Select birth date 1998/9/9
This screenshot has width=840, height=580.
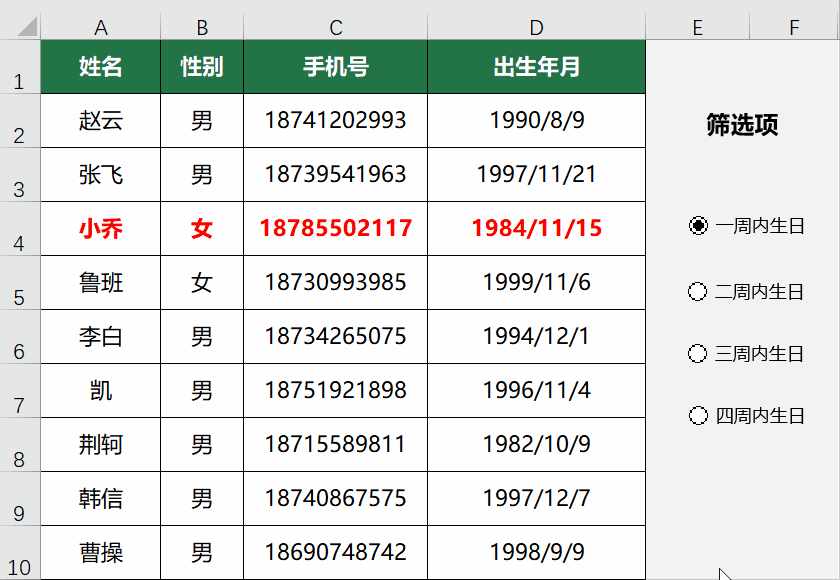click(x=536, y=553)
